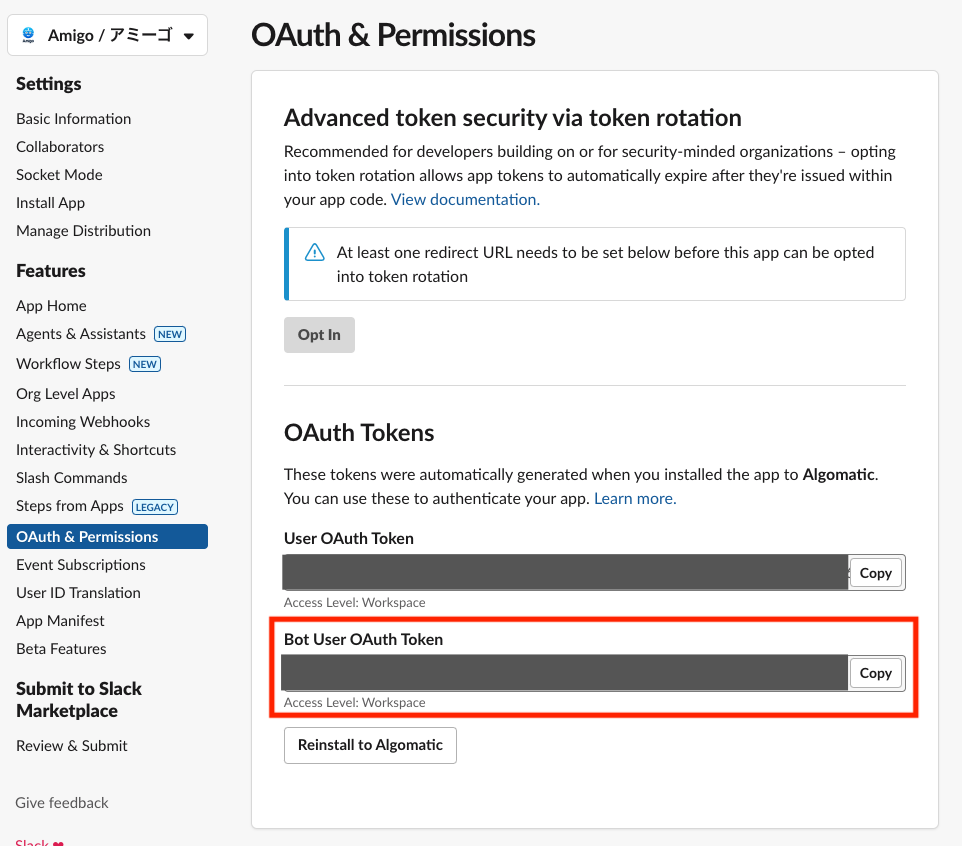Open the Amigo app selector dropdown arrow
The height and width of the screenshot is (846, 962).
tap(189, 36)
